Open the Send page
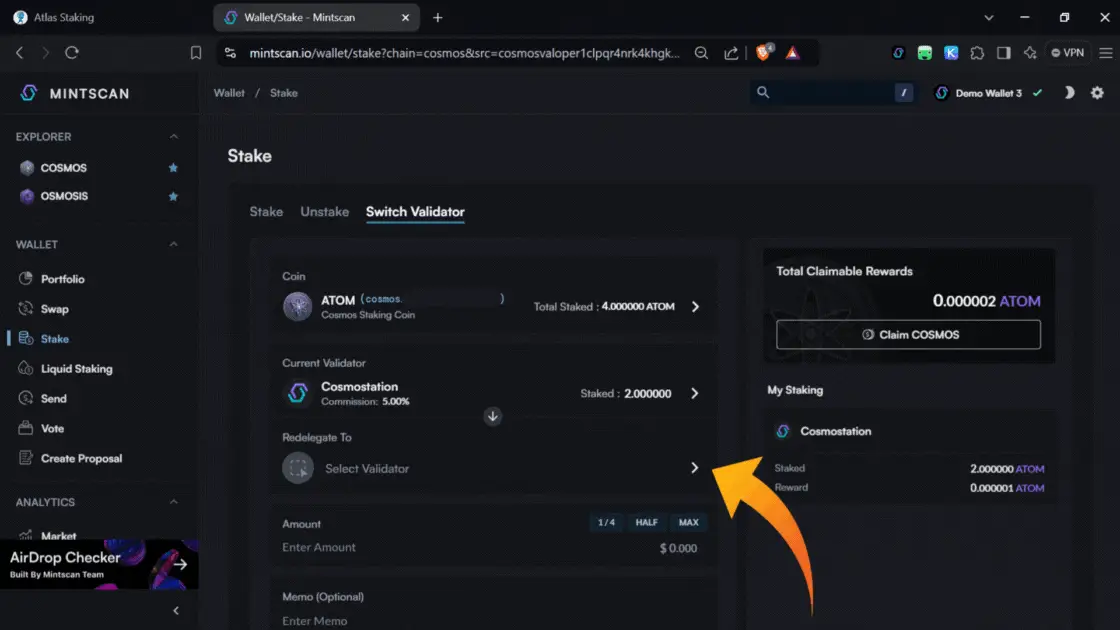The width and height of the screenshot is (1120, 630). [x=53, y=398]
